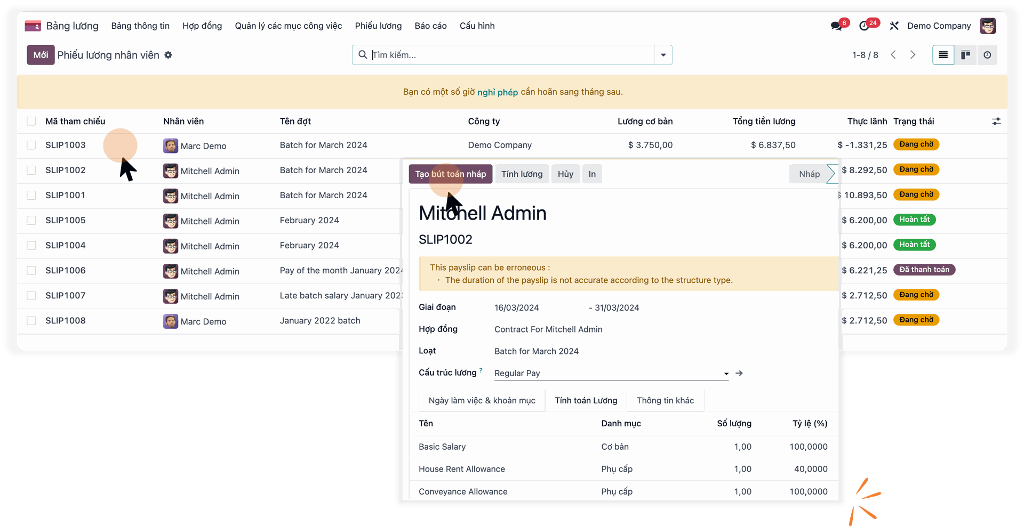Screen dimensions: 1024x527
Task: Open the Bảng thông tin menu
Action: point(140,26)
